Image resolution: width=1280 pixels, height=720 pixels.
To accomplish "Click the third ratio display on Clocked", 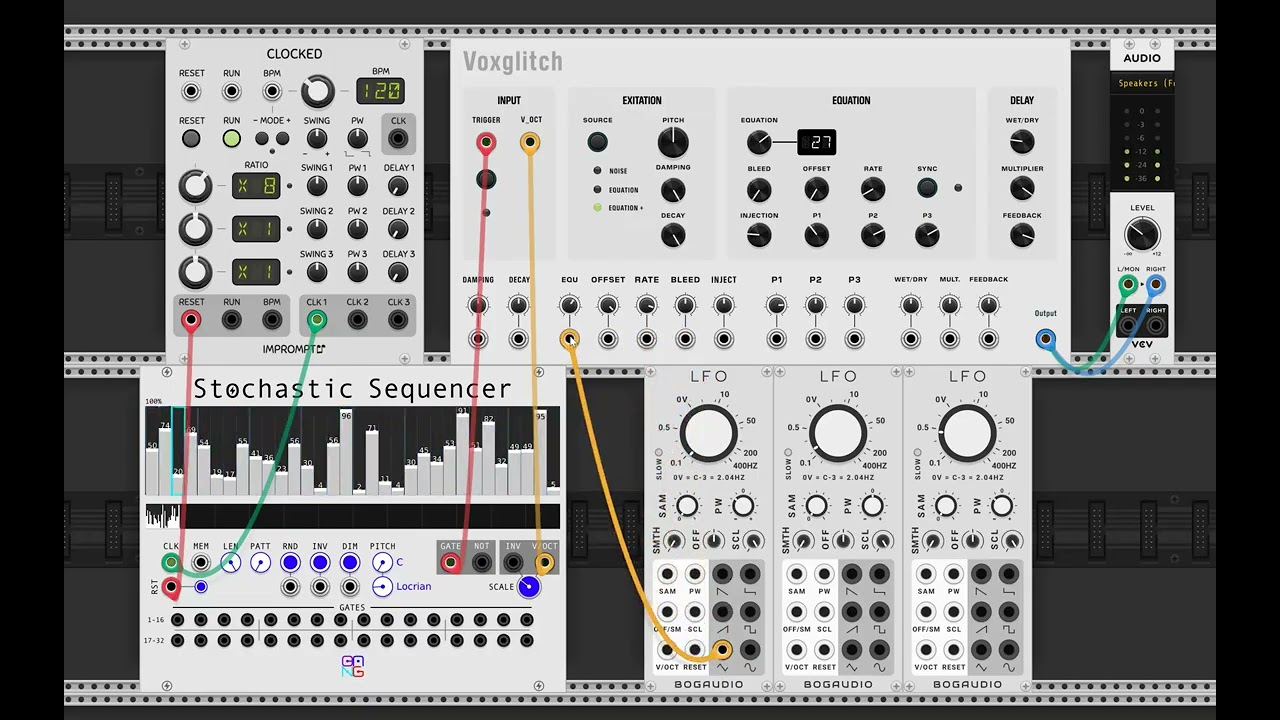I will coord(256,272).
